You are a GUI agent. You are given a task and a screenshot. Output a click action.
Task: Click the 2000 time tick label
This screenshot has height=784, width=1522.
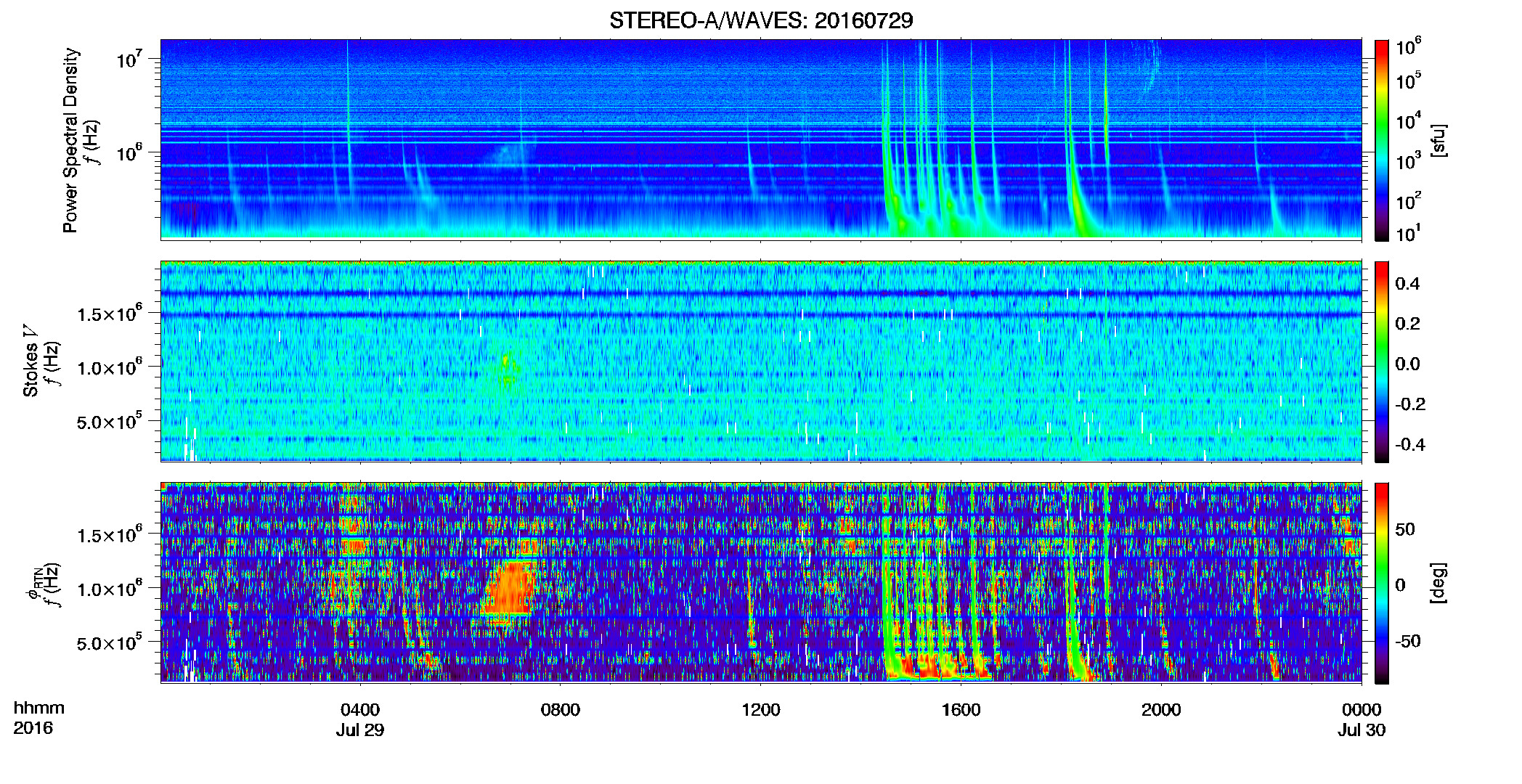point(1161,709)
